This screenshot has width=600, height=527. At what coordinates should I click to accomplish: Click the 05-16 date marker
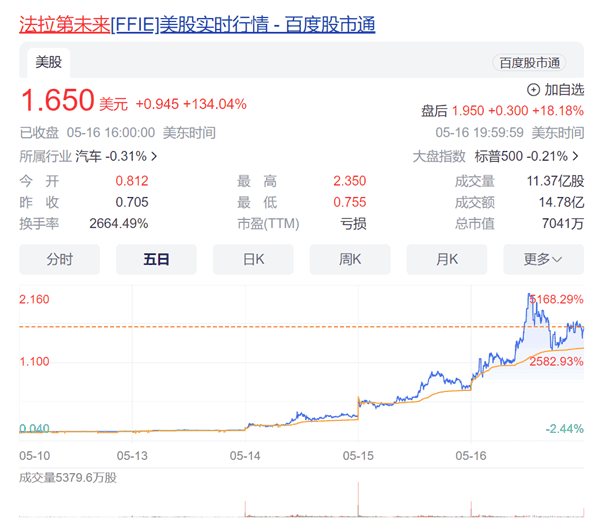pyautogui.click(x=471, y=456)
